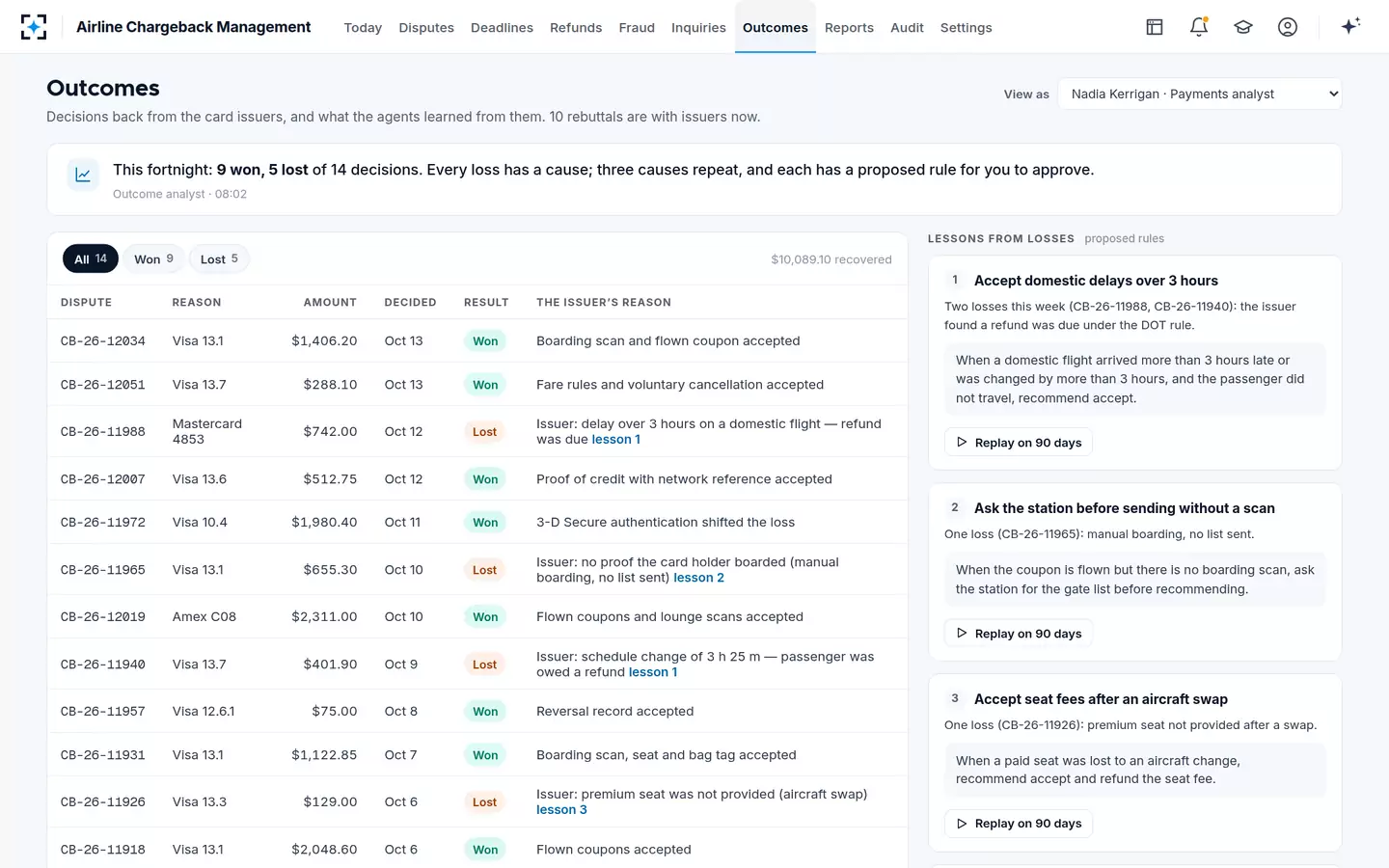
Task: Click the Accept domestic delays over 3 hours title
Action: tap(1096, 281)
